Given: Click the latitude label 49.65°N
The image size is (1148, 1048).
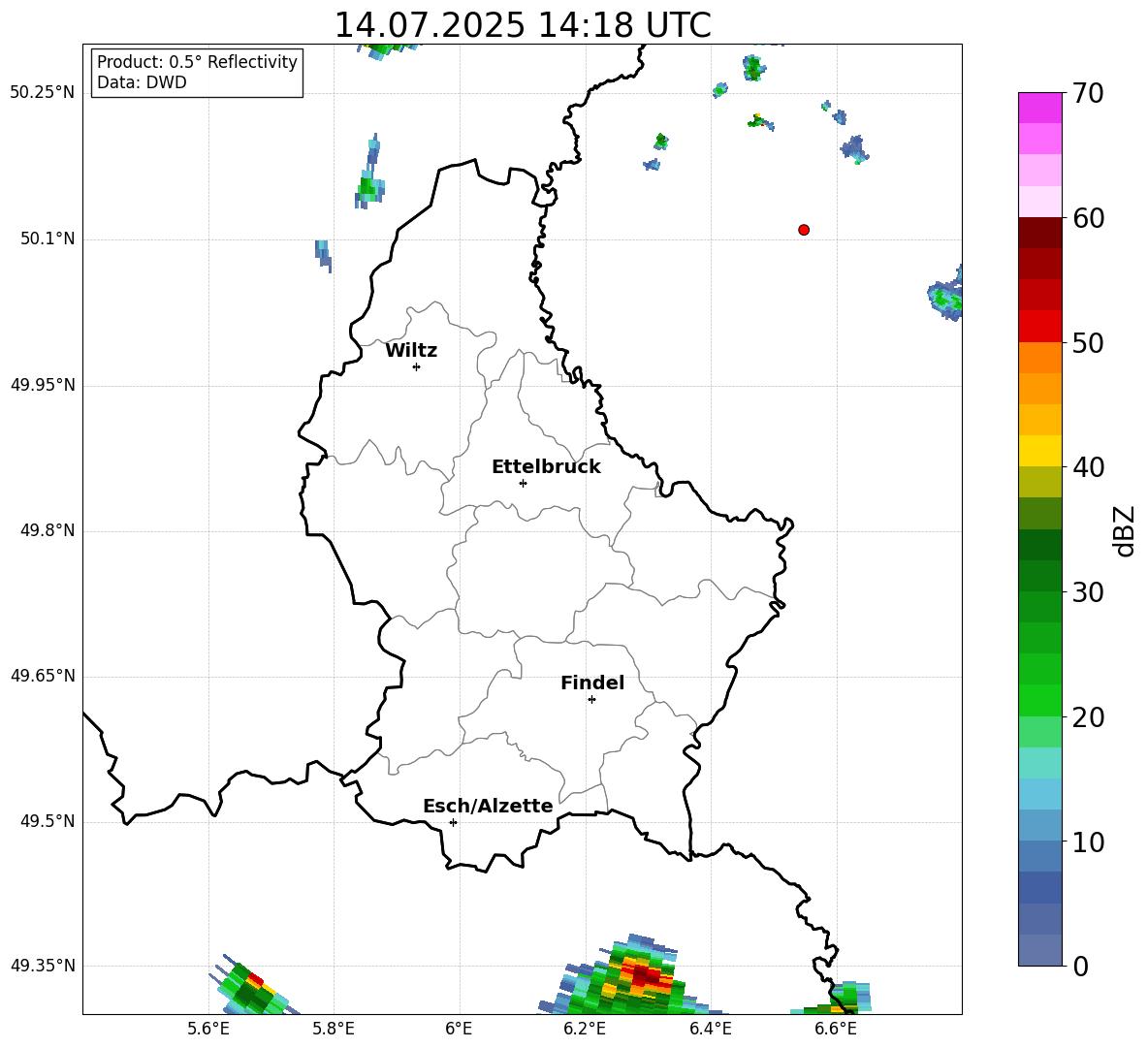Looking at the screenshot, I should (x=43, y=675).
